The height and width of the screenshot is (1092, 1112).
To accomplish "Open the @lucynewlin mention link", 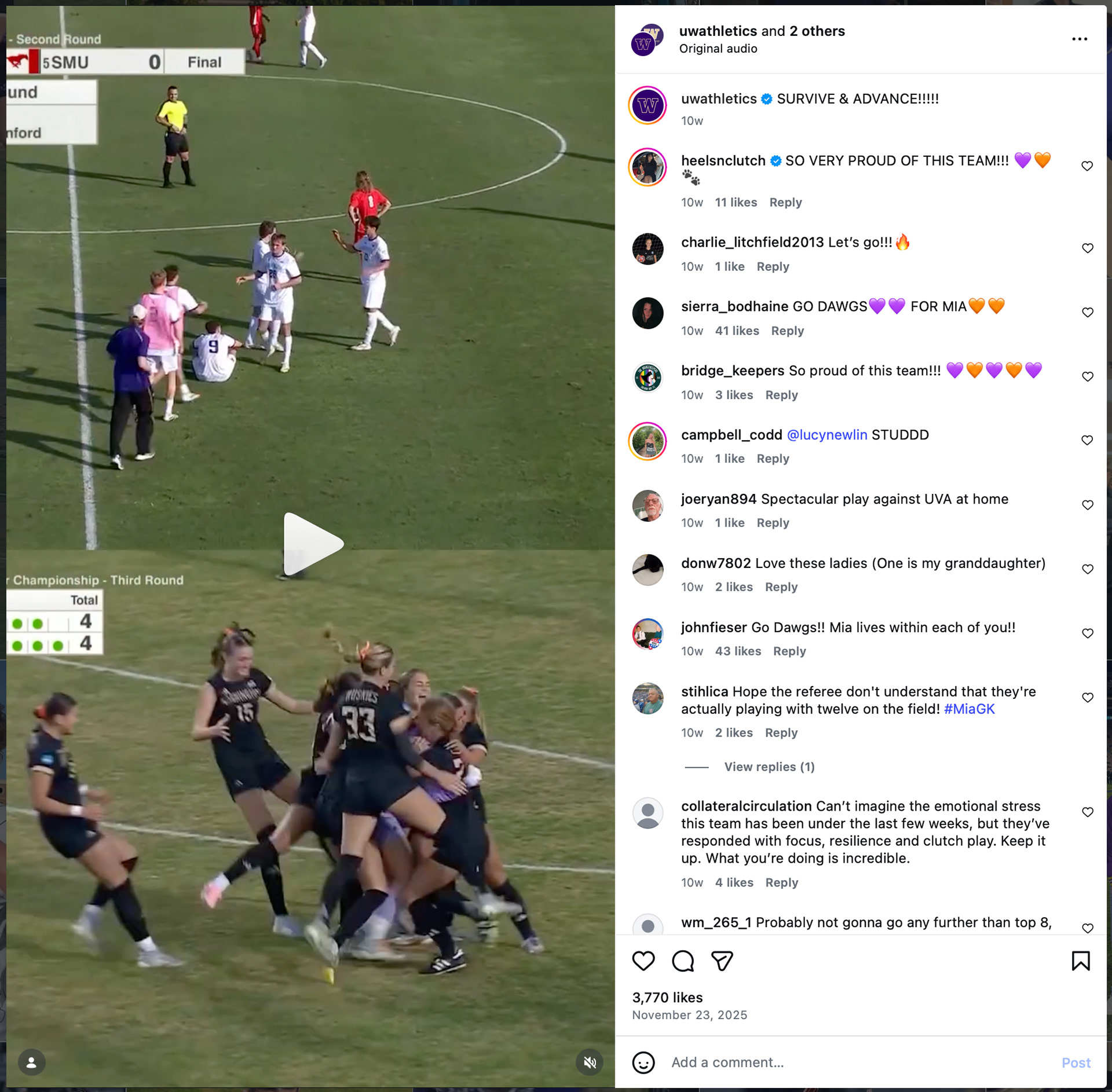I will coord(826,435).
